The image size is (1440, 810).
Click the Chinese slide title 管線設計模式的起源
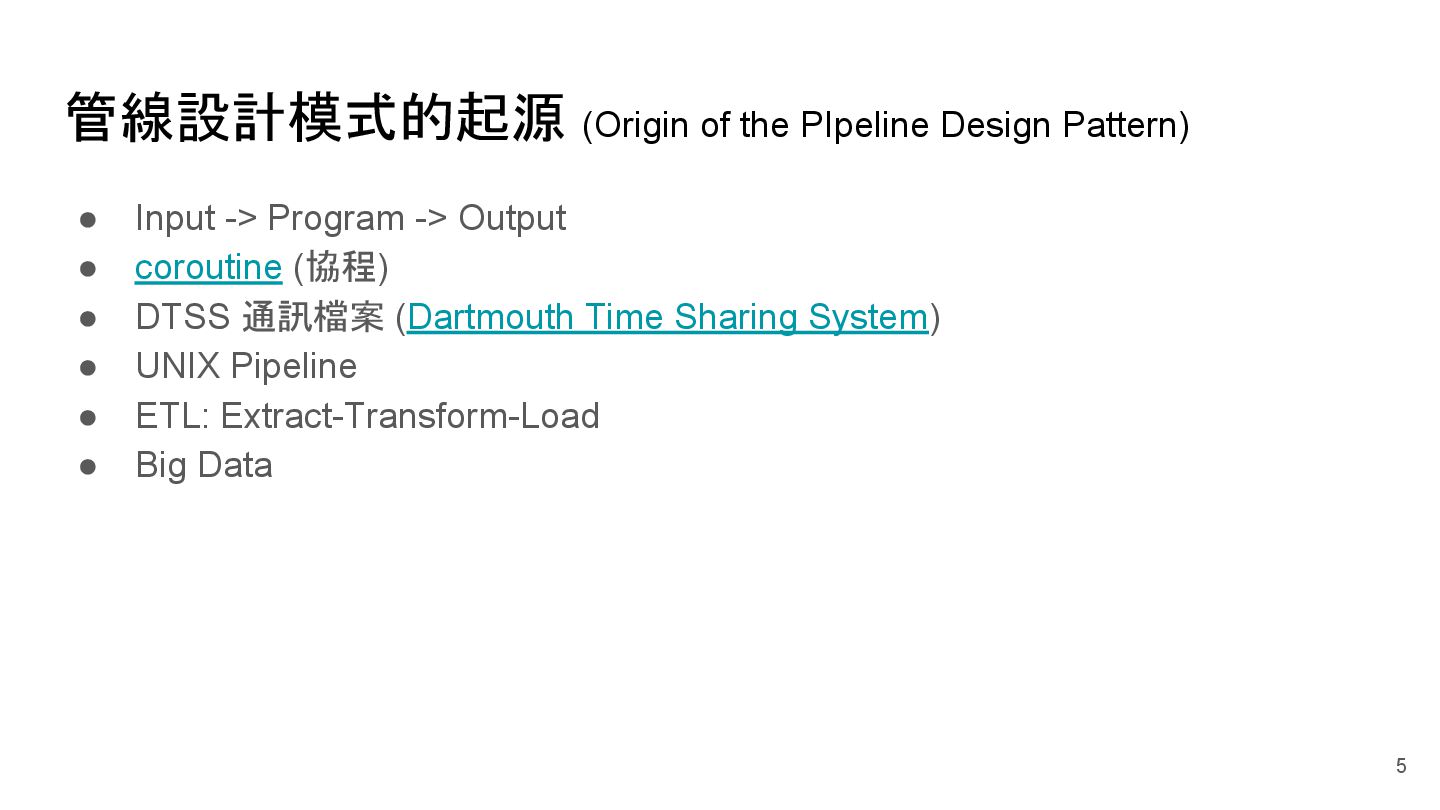(315, 119)
